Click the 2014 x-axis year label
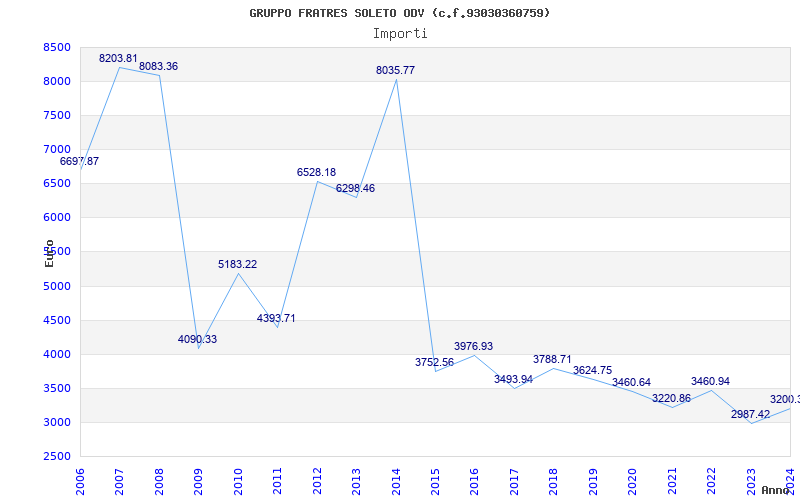 click(x=396, y=482)
